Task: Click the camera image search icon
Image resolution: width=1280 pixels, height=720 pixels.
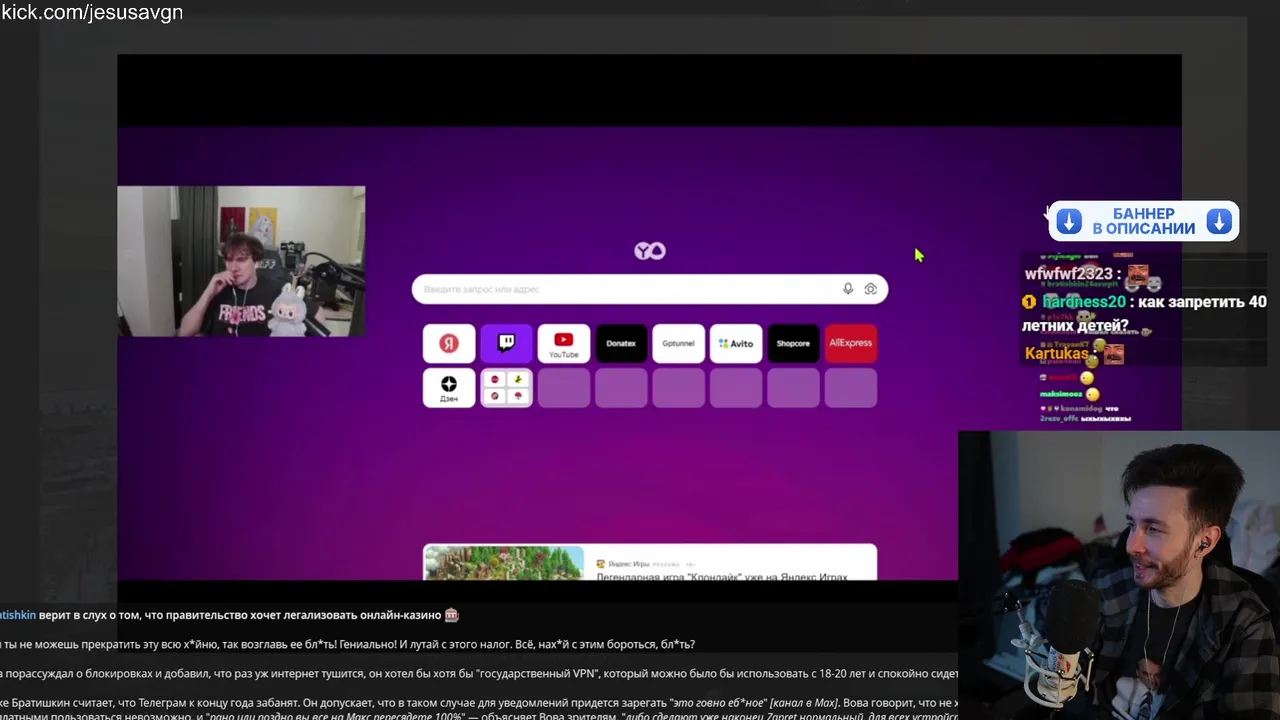Action: [870, 289]
